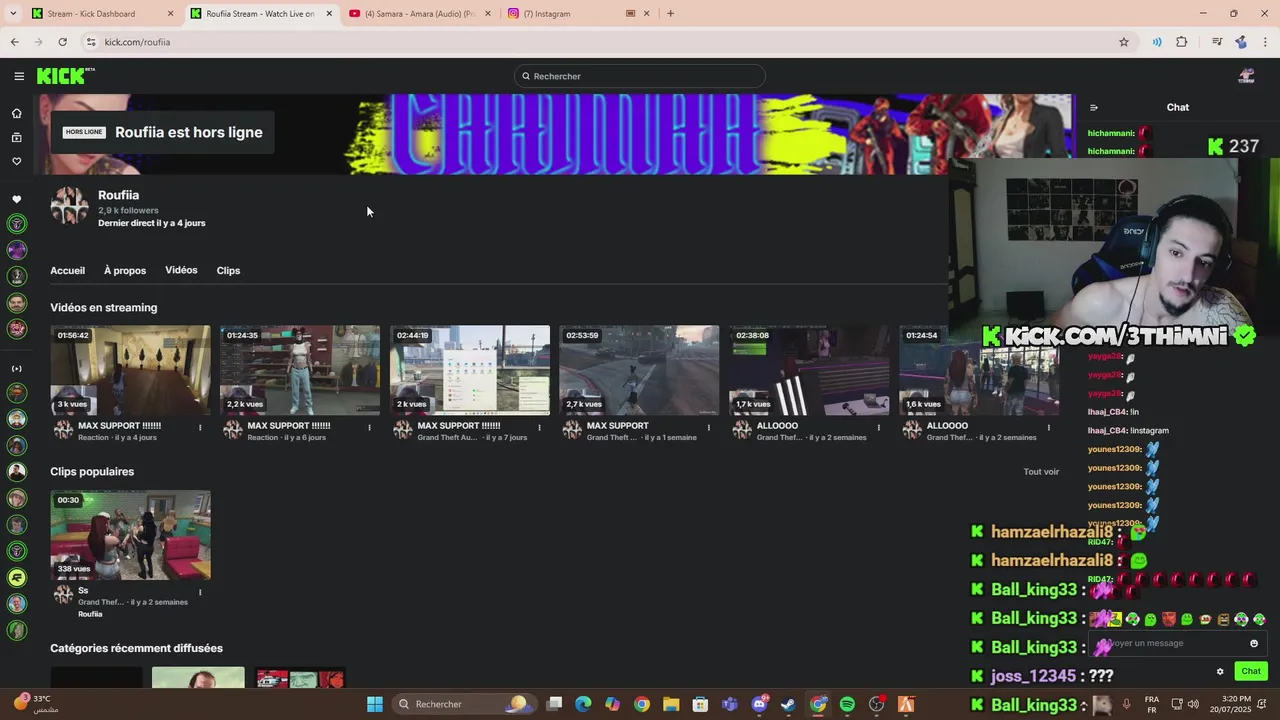Click the green Chat send button
This screenshot has width=1280, height=720.
point(1251,671)
